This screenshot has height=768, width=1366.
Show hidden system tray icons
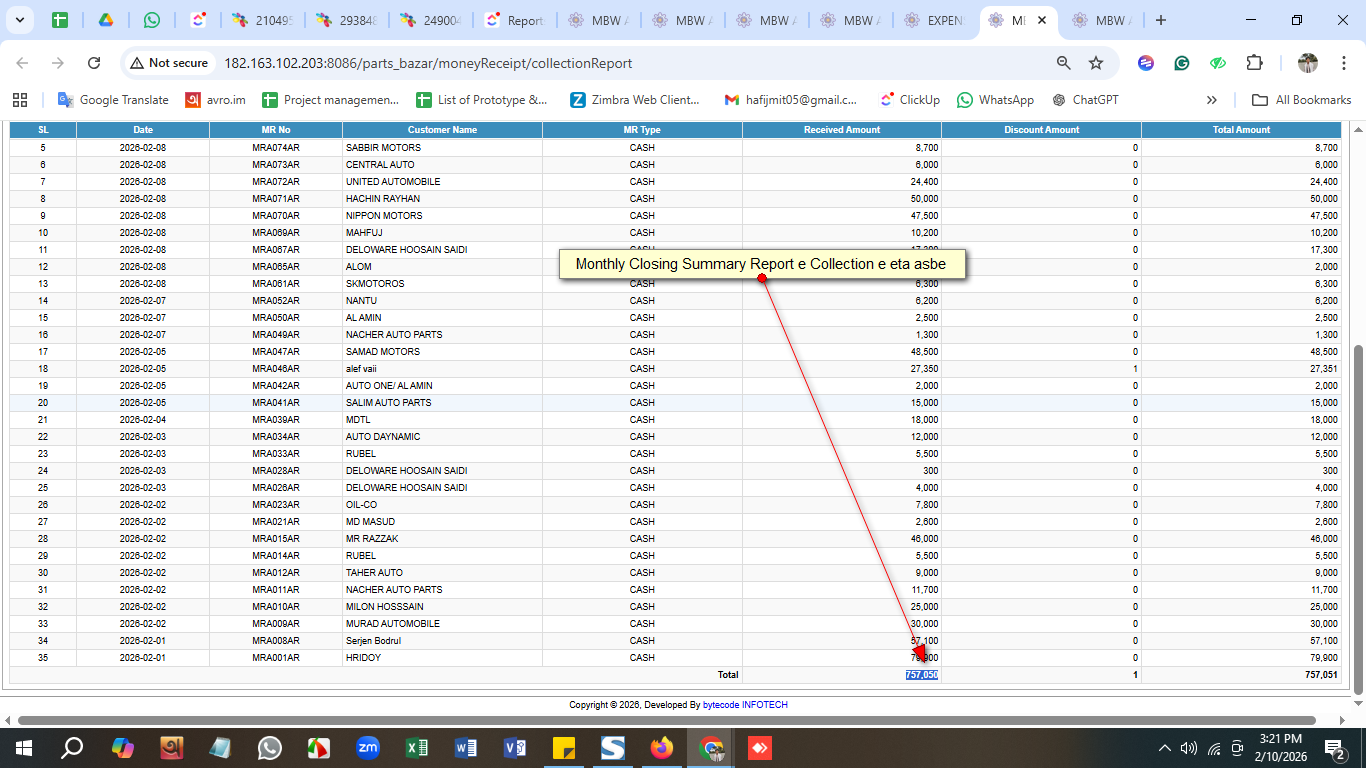click(1164, 748)
